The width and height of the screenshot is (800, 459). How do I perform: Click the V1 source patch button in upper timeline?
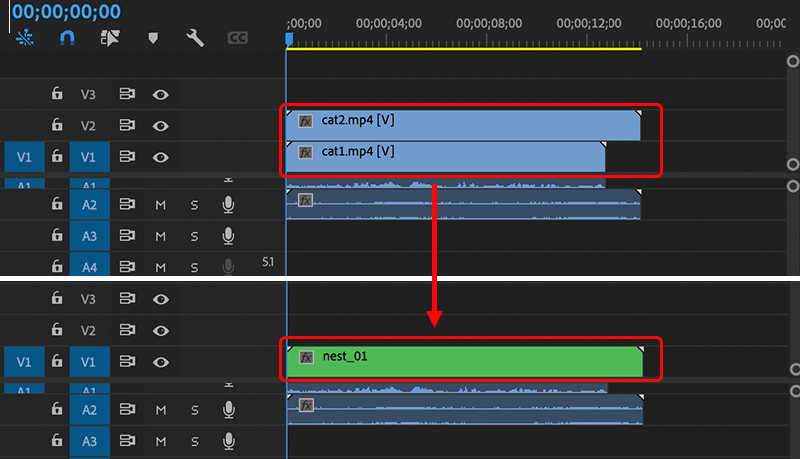point(24,157)
